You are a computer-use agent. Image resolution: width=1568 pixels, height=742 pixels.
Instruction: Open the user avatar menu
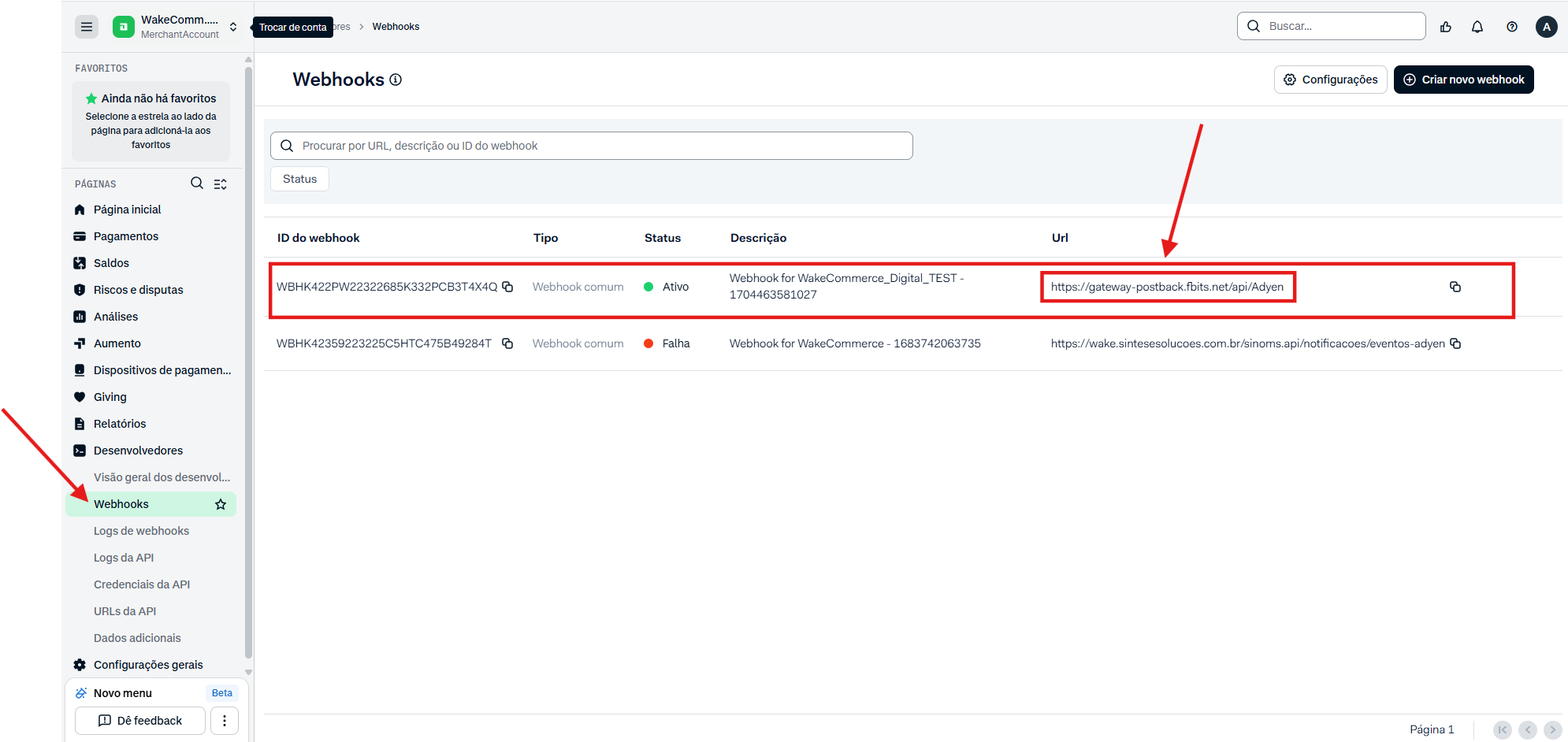(1547, 27)
